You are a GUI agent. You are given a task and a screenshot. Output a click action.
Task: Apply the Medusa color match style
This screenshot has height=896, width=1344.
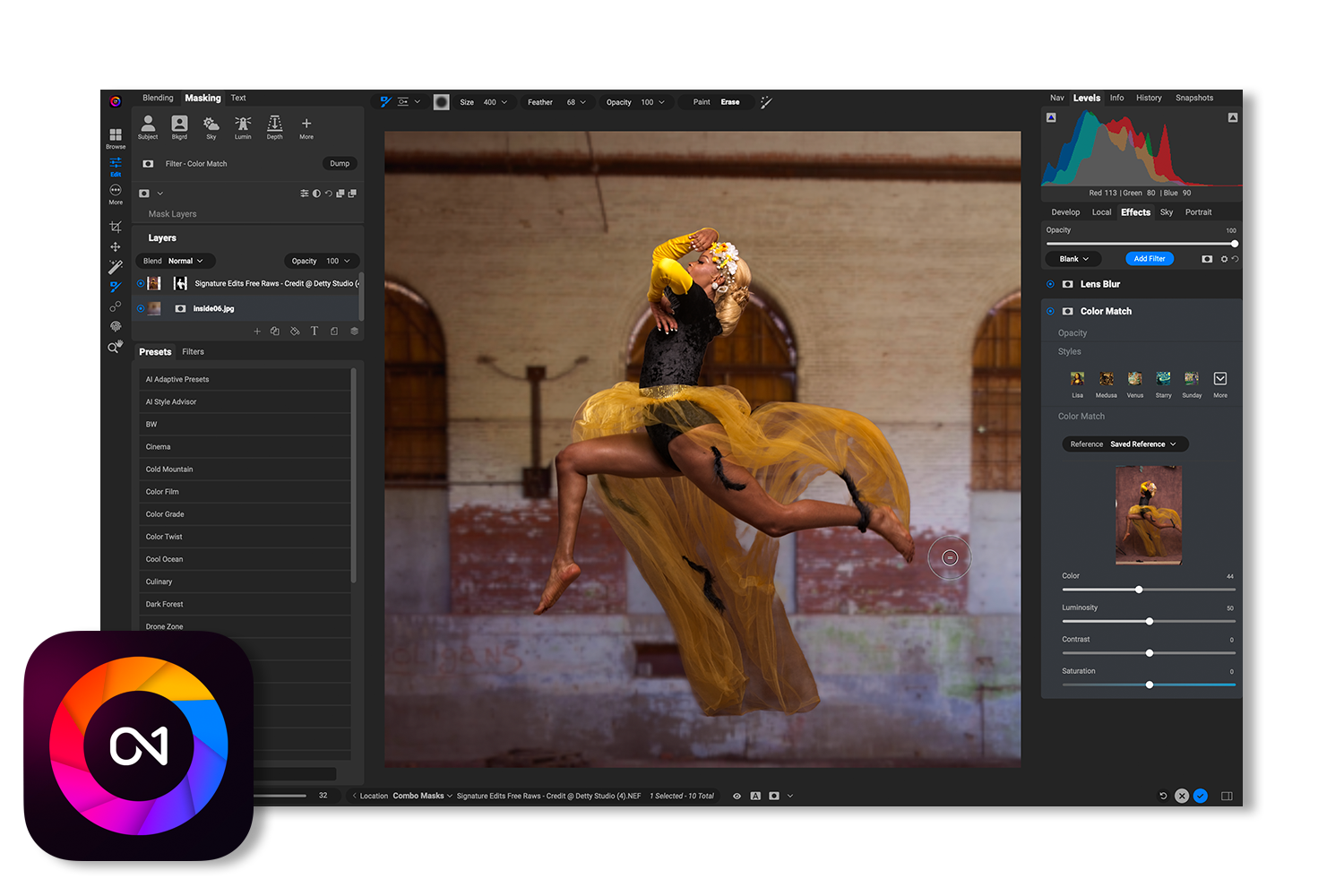tap(1107, 381)
